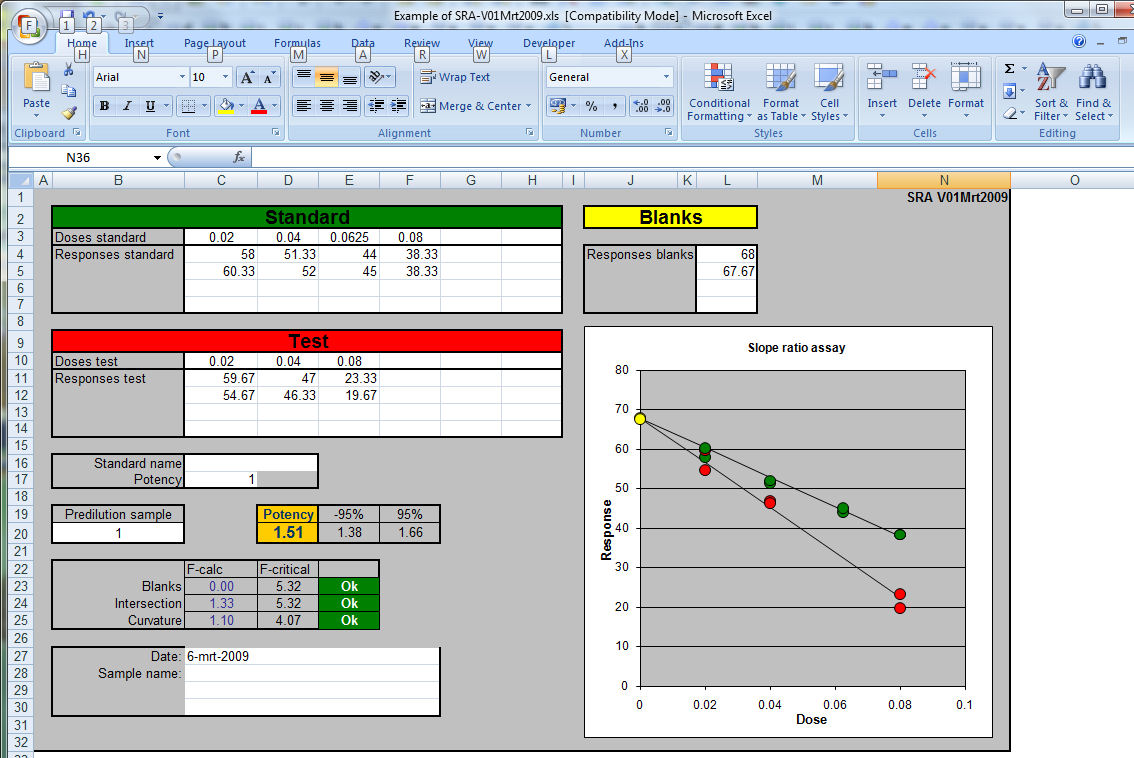
Task: Click the Increase Font Size icon
Action: [247, 77]
